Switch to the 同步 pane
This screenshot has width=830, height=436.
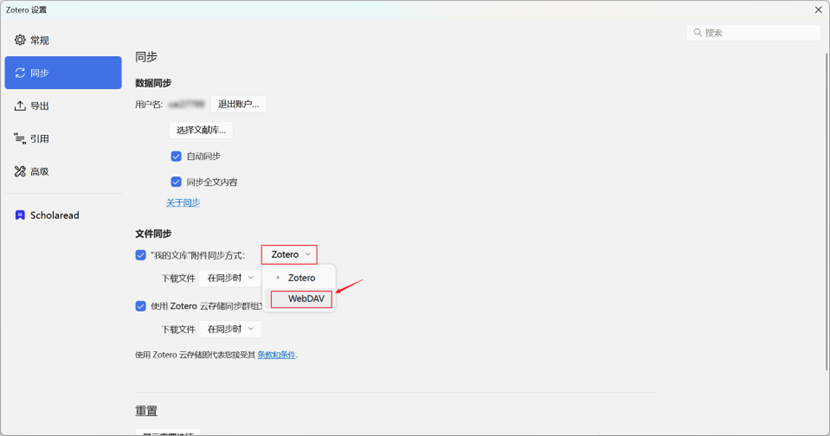point(63,72)
